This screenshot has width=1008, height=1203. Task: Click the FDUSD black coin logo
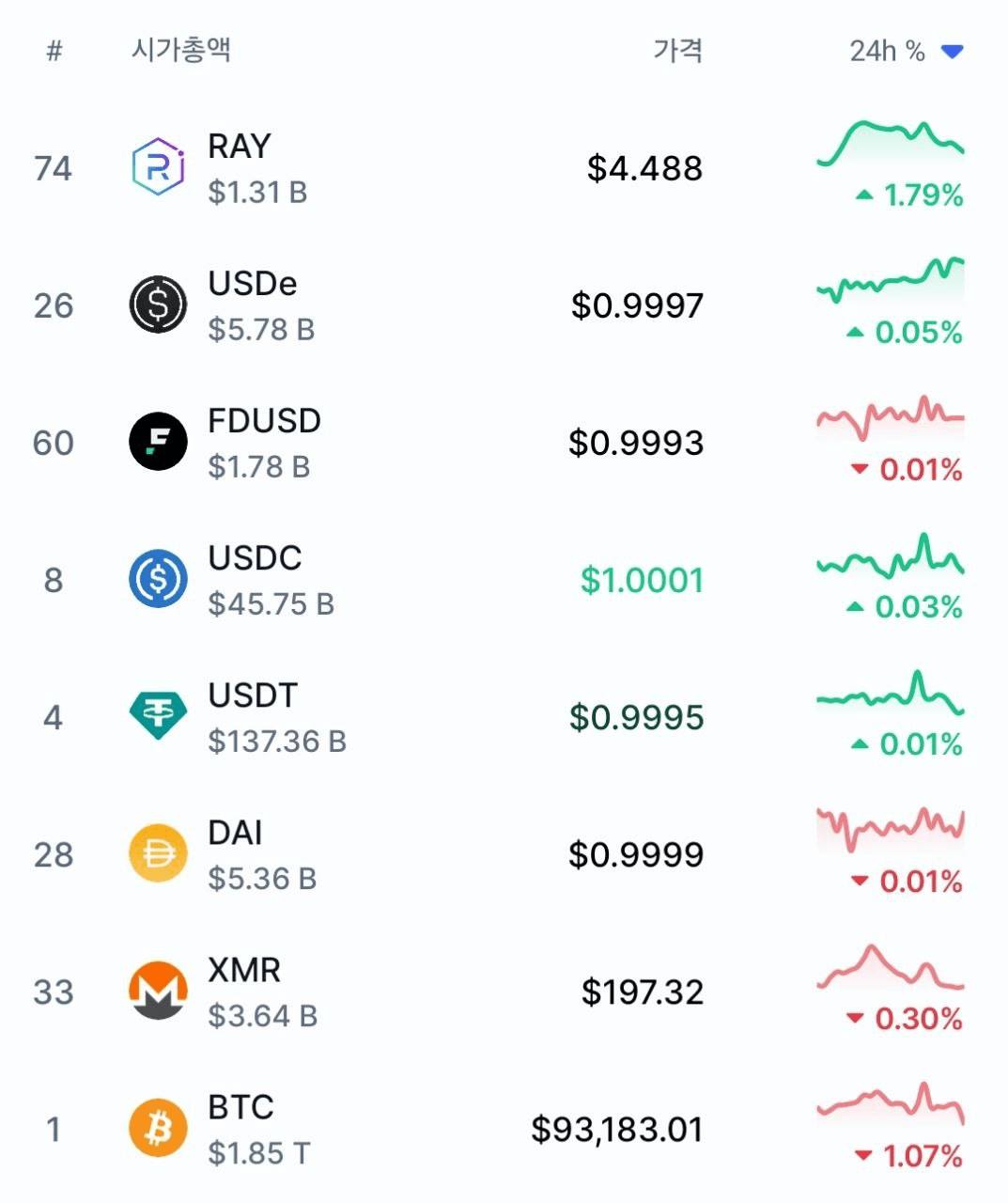(x=158, y=442)
